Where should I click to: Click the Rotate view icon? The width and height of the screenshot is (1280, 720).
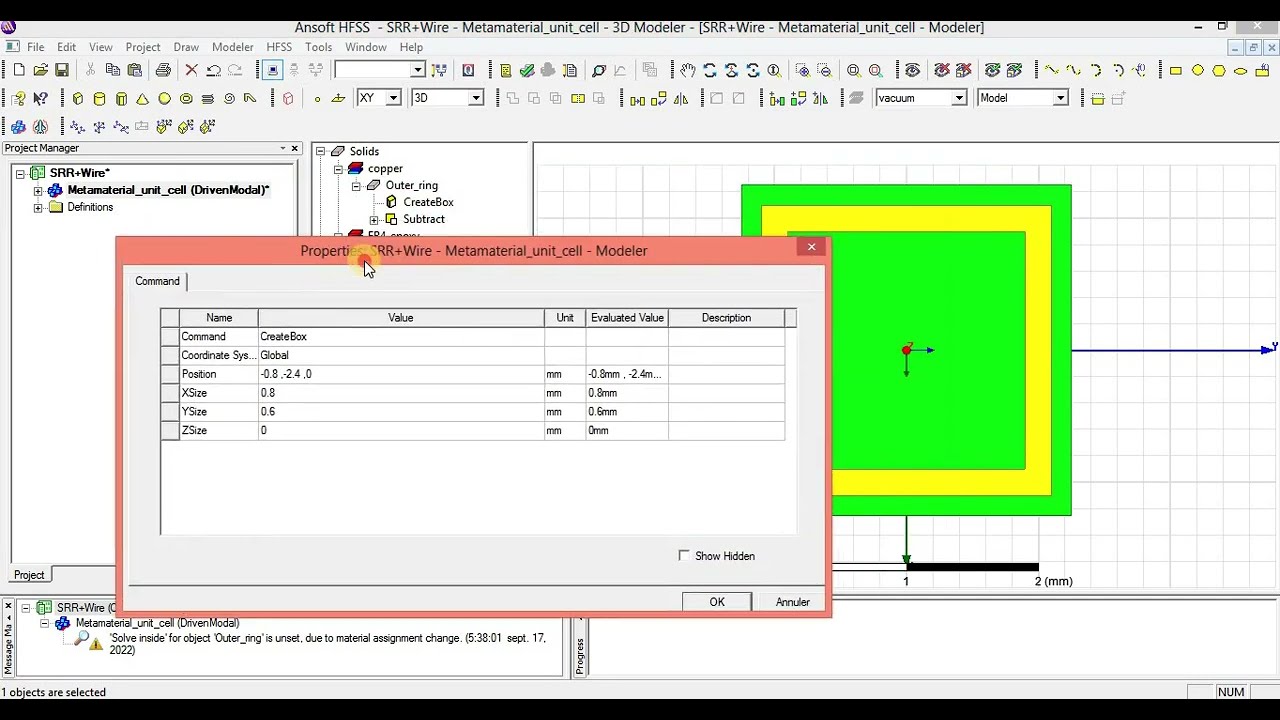point(710,70)
